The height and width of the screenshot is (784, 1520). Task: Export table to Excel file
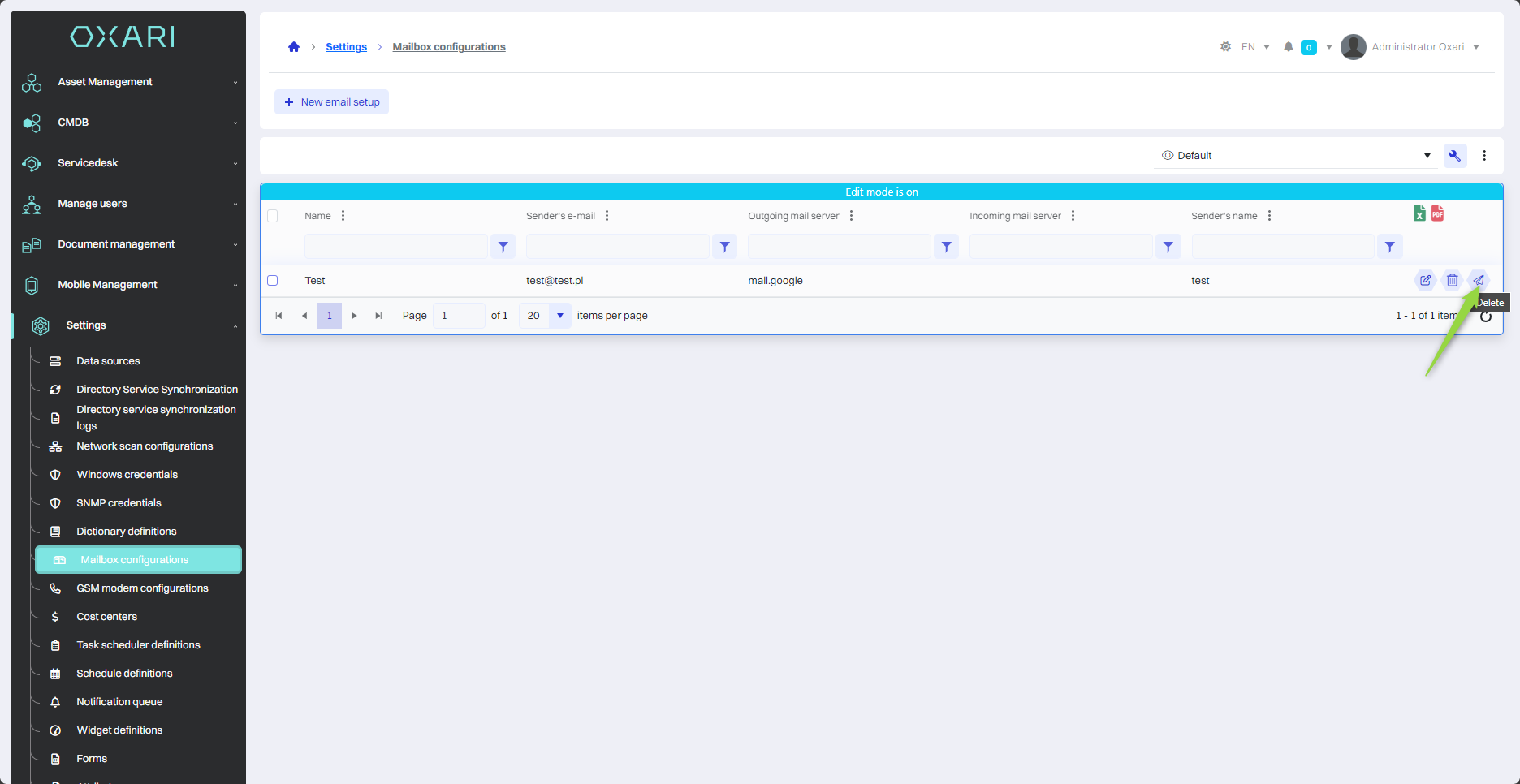1419,213
